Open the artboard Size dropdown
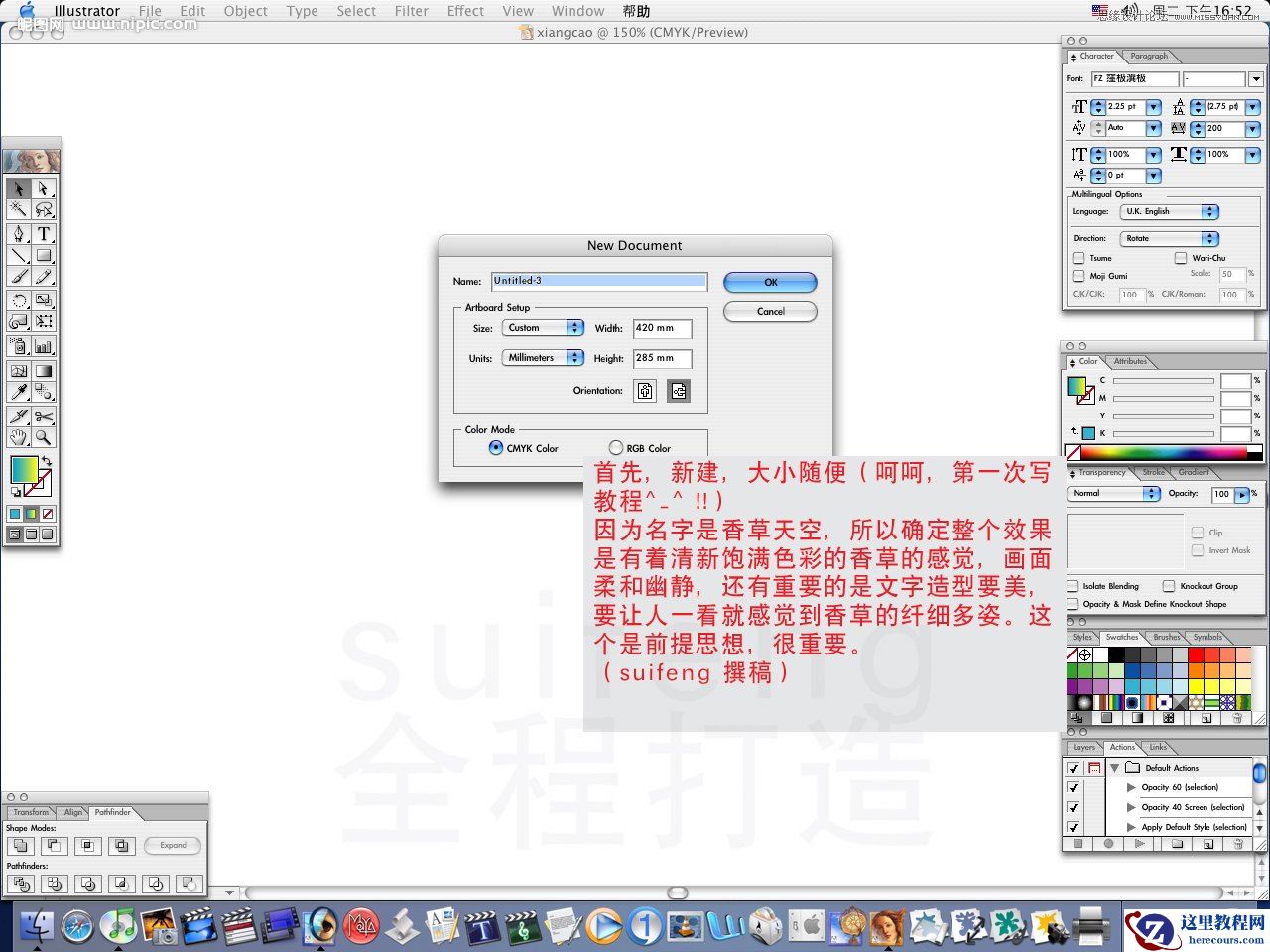 (x=543, y=328)
